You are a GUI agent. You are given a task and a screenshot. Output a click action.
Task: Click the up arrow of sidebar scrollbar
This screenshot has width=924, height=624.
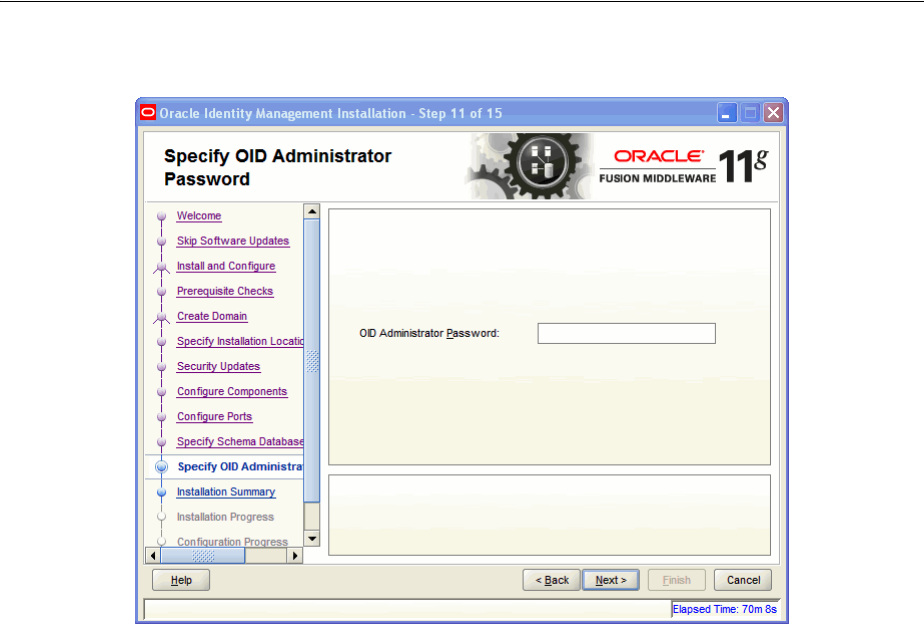[312, 211]
